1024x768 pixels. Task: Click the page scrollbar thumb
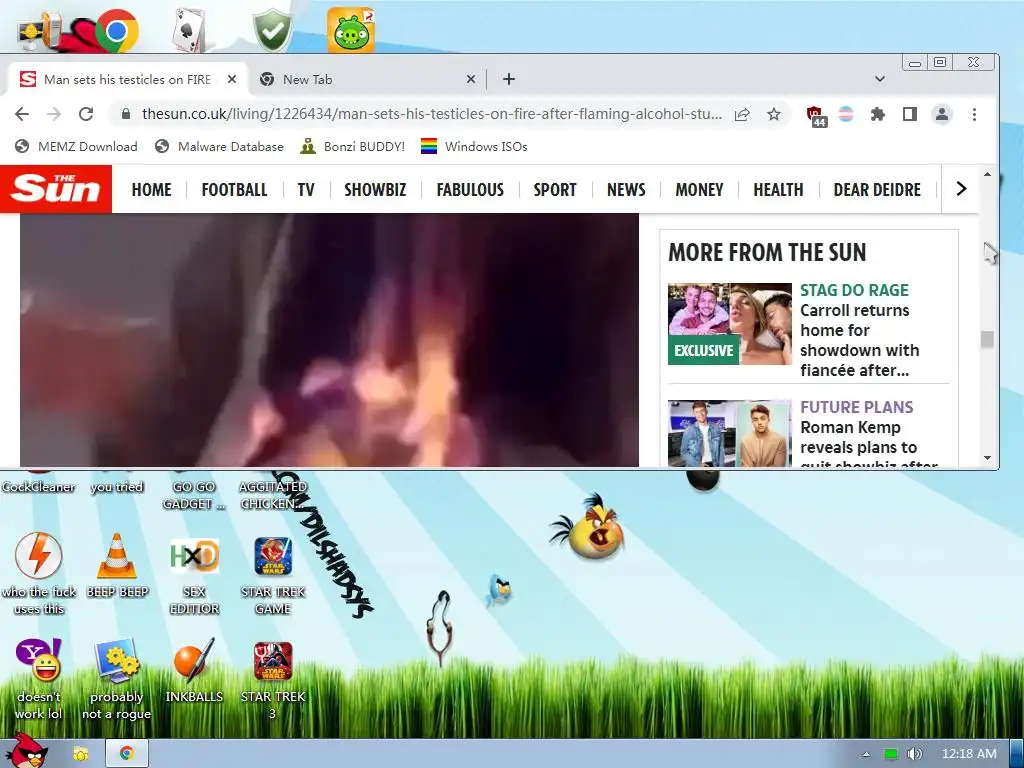click(987, 340)
